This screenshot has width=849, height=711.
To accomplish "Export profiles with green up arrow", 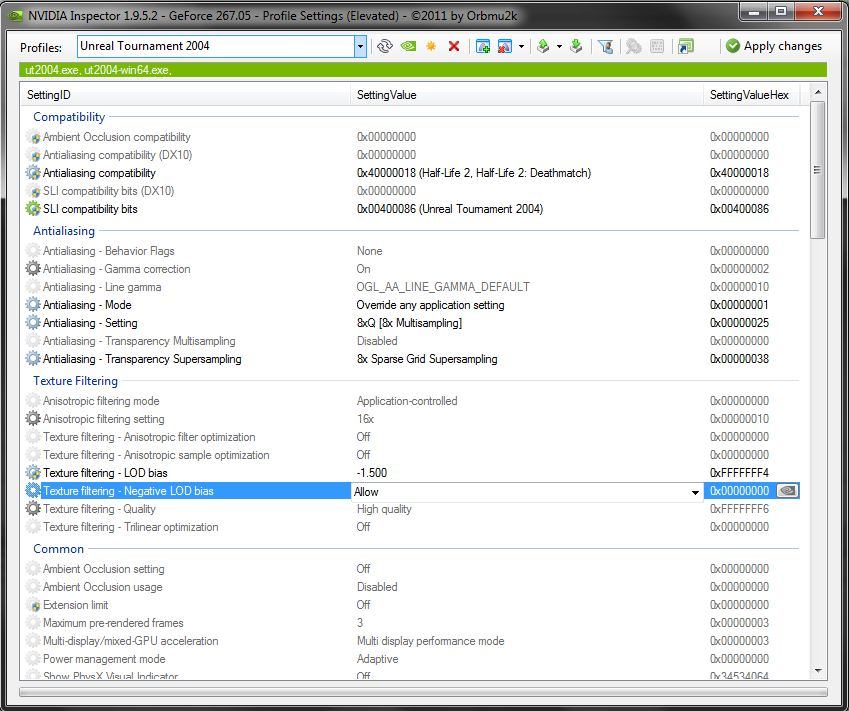I will (543, 47).
